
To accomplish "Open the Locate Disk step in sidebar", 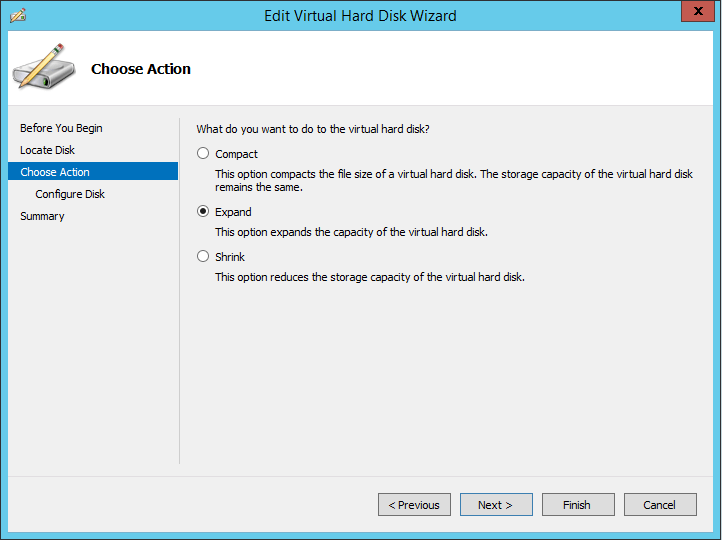I will 47,150.
